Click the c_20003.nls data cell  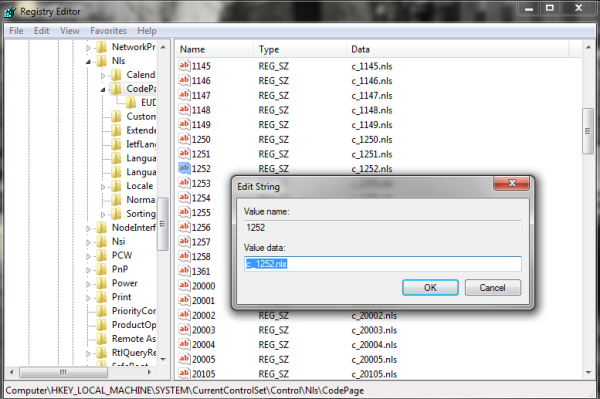374,330
